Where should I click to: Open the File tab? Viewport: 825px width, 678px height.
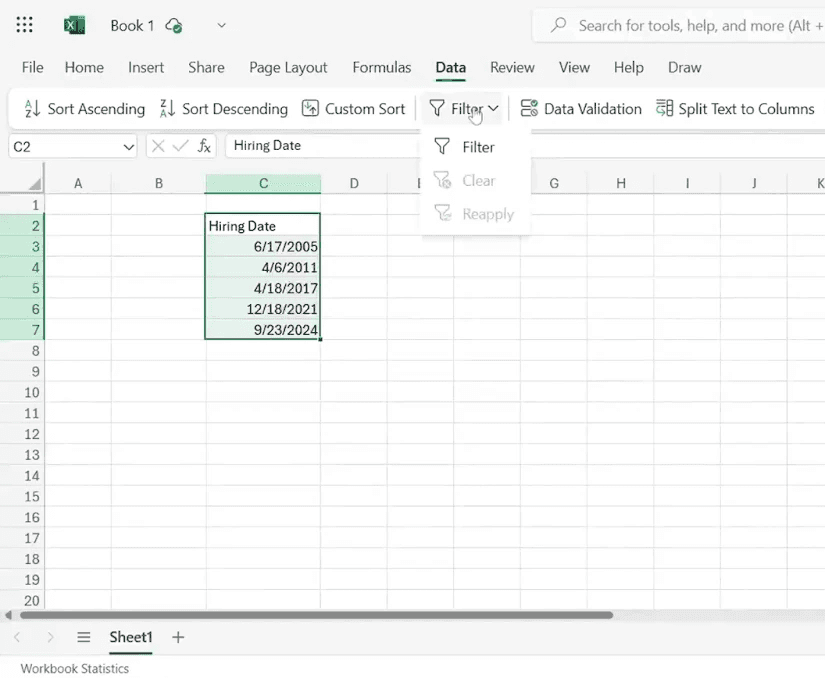pyautogui.click(x=32, y=67)
